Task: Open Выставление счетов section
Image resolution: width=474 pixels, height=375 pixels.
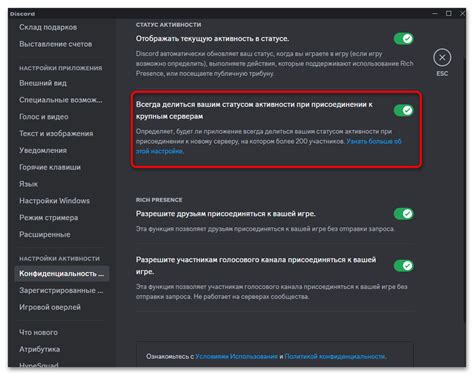Action: pyautogui.click(x=55, y=44)
